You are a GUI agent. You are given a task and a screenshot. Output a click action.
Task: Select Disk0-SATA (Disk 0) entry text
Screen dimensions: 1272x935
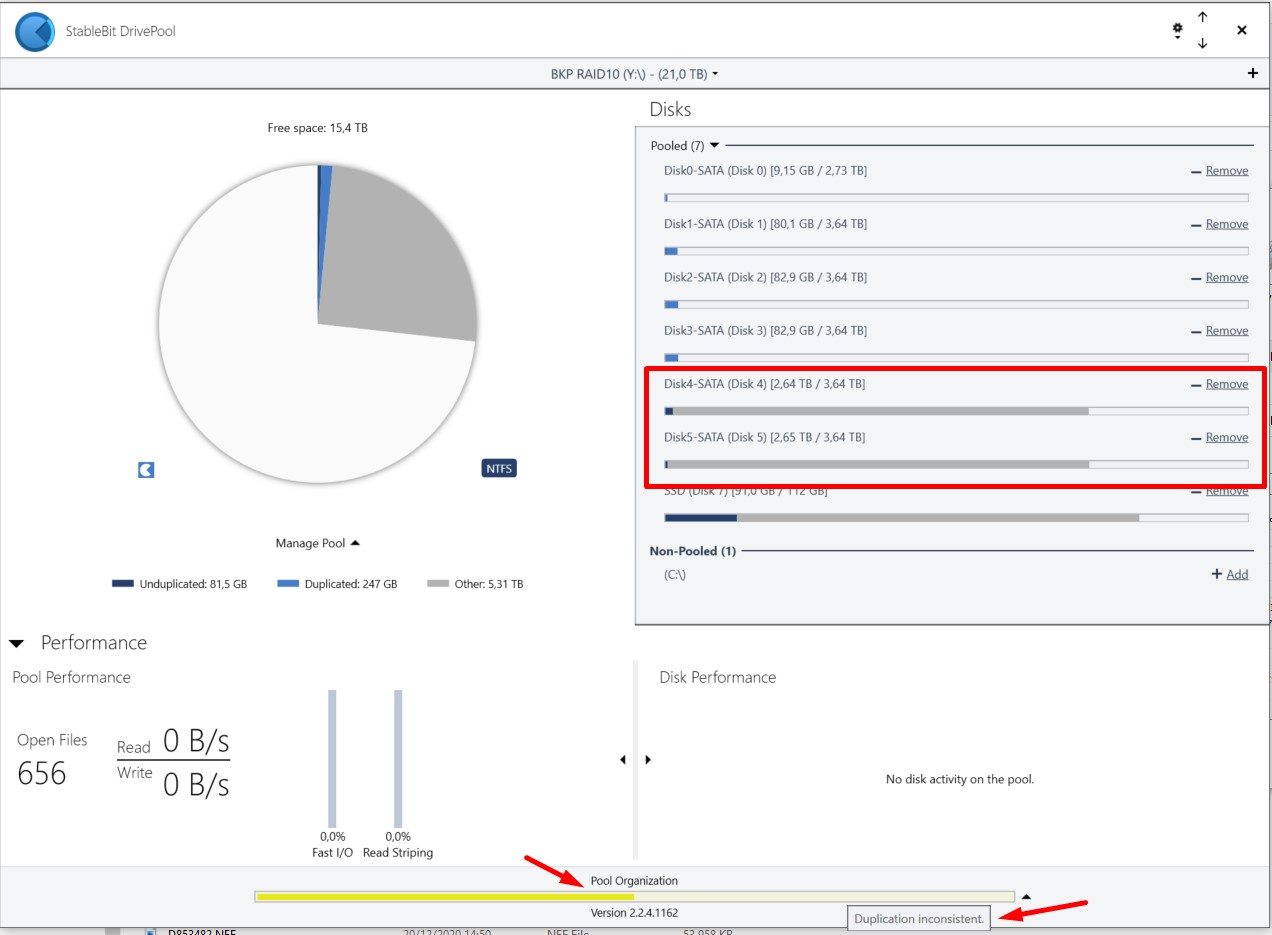tap(765, 171)
